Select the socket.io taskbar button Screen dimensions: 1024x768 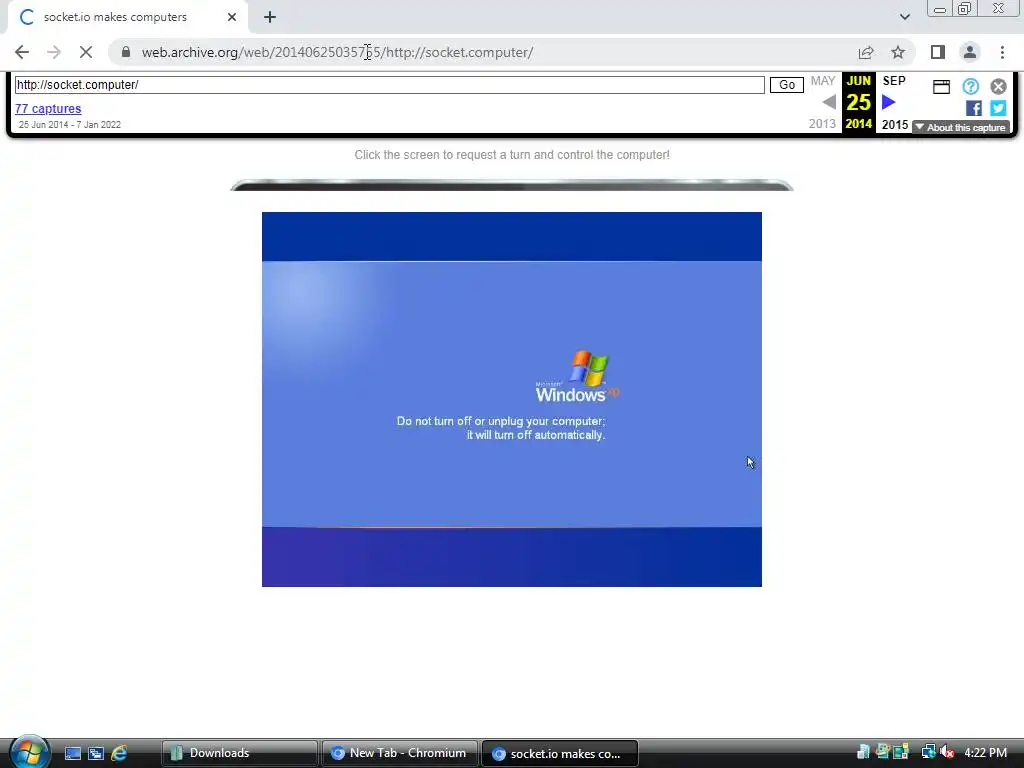tap(559, 753)
